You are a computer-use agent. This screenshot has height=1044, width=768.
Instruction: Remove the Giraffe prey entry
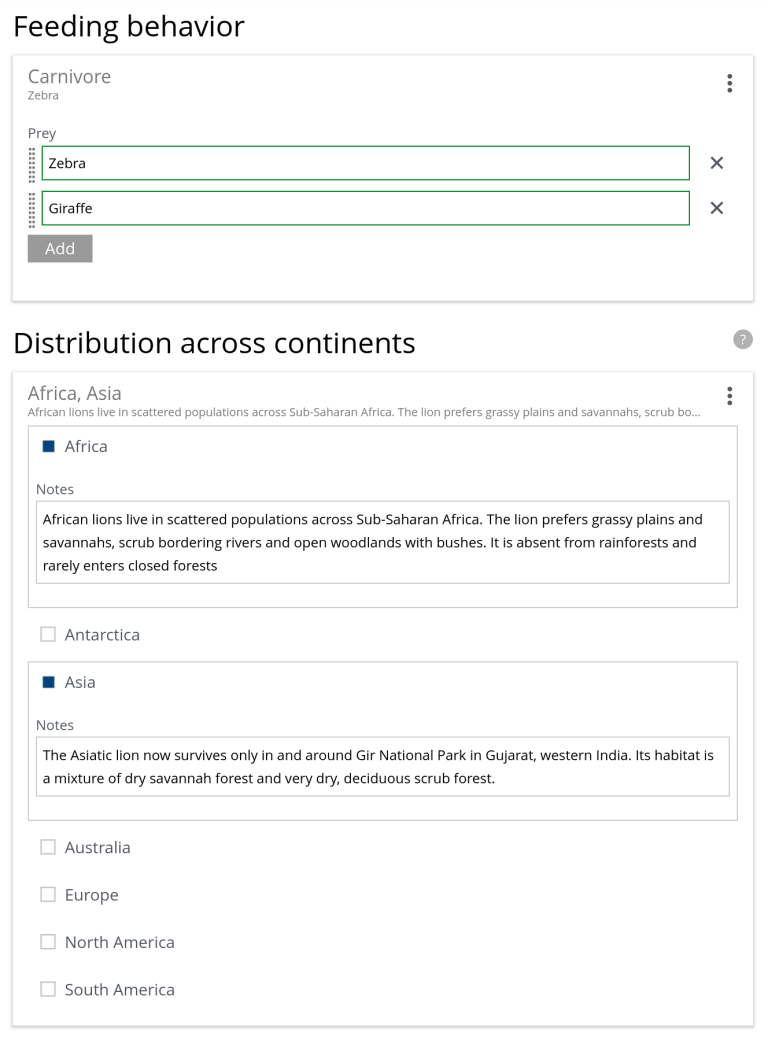pyautogui.click(x=716, y=208)
